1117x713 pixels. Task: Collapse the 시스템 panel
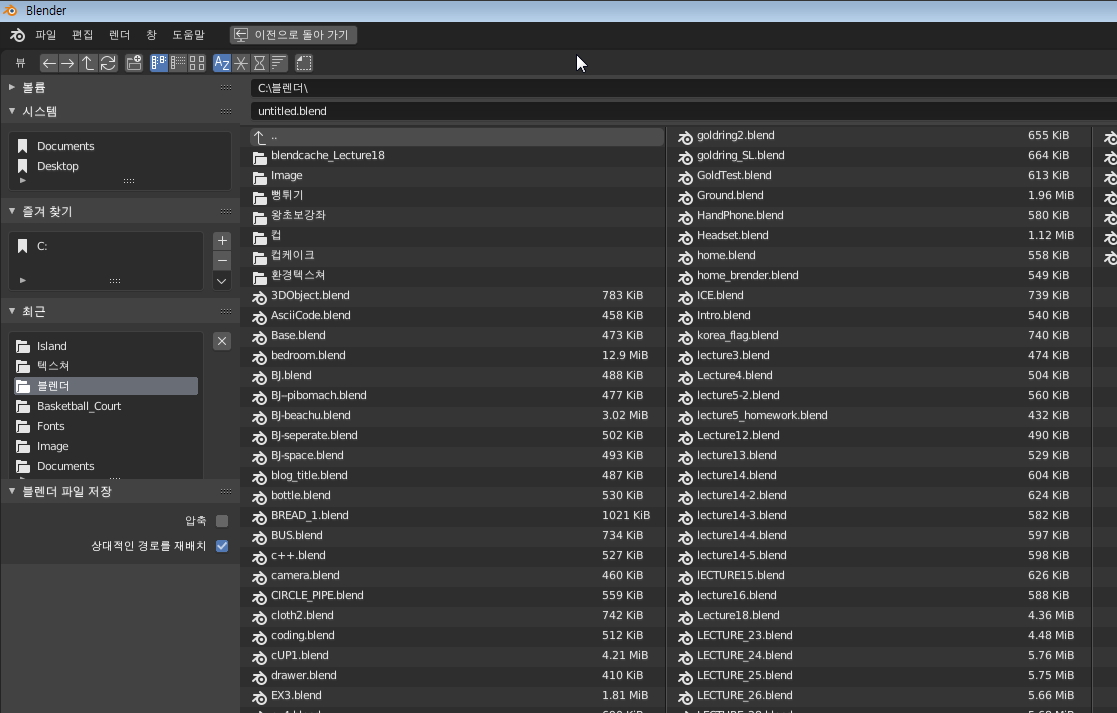point(11,111)
